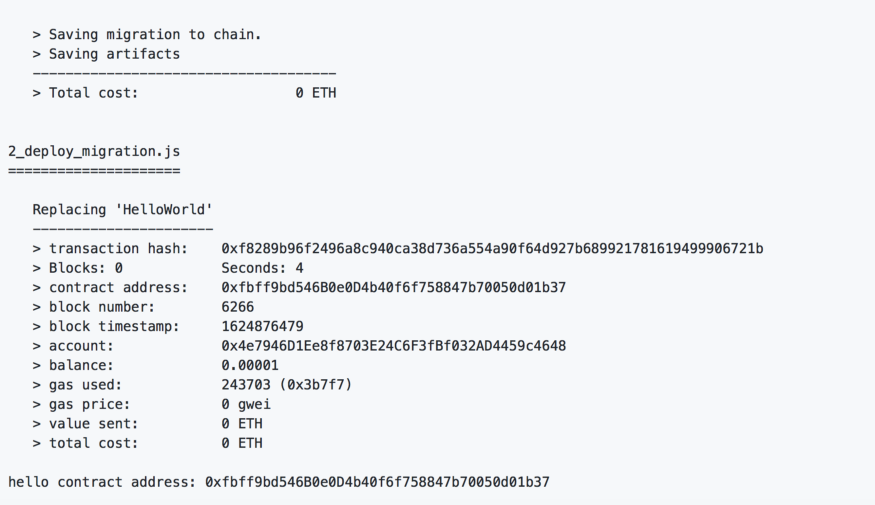
Task: Click the "Seconds: 4" text
Action: pyautogui.click(x=262, y=268)
